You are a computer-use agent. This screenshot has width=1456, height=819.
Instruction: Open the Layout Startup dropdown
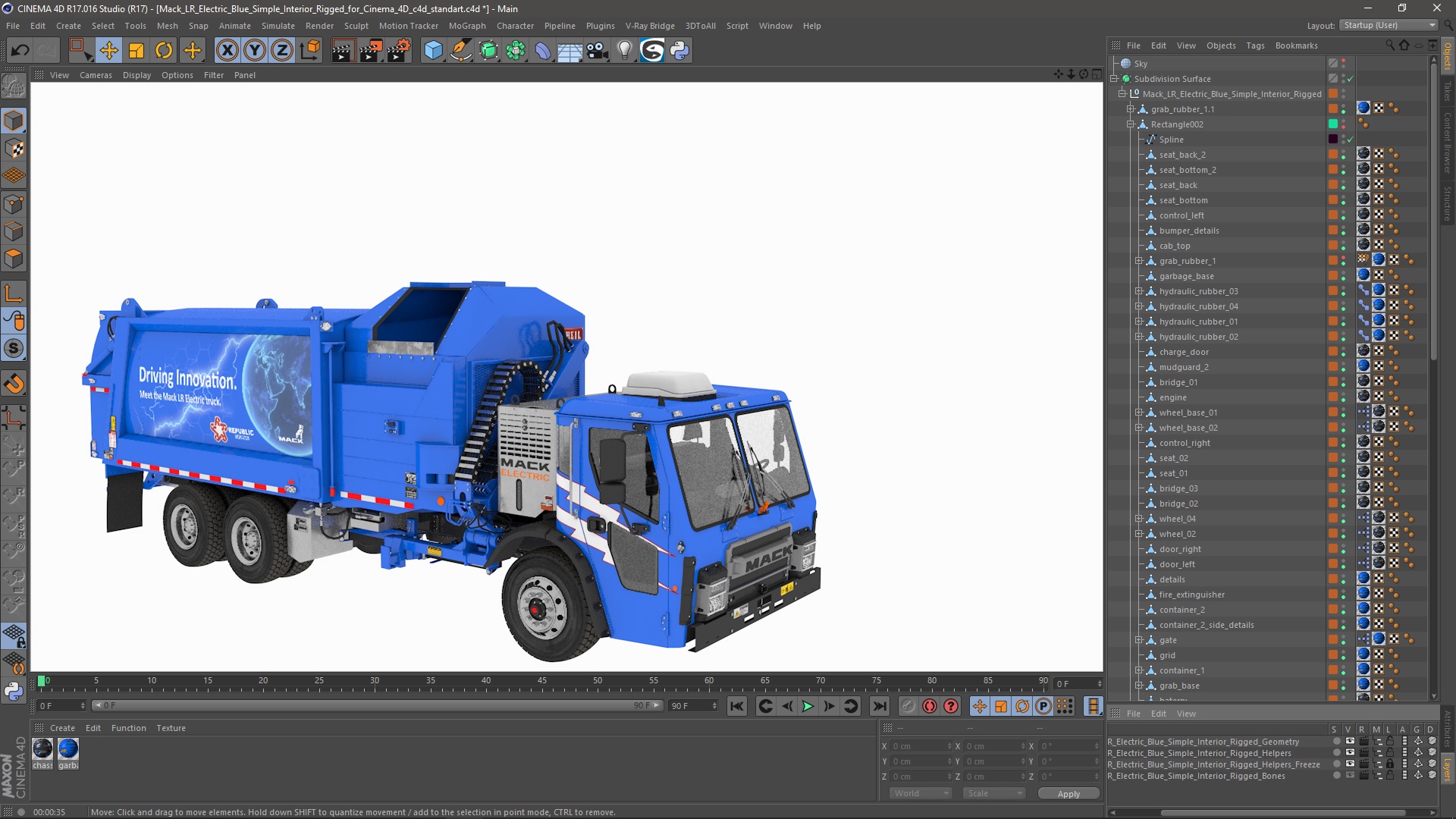pos(1389,25)
